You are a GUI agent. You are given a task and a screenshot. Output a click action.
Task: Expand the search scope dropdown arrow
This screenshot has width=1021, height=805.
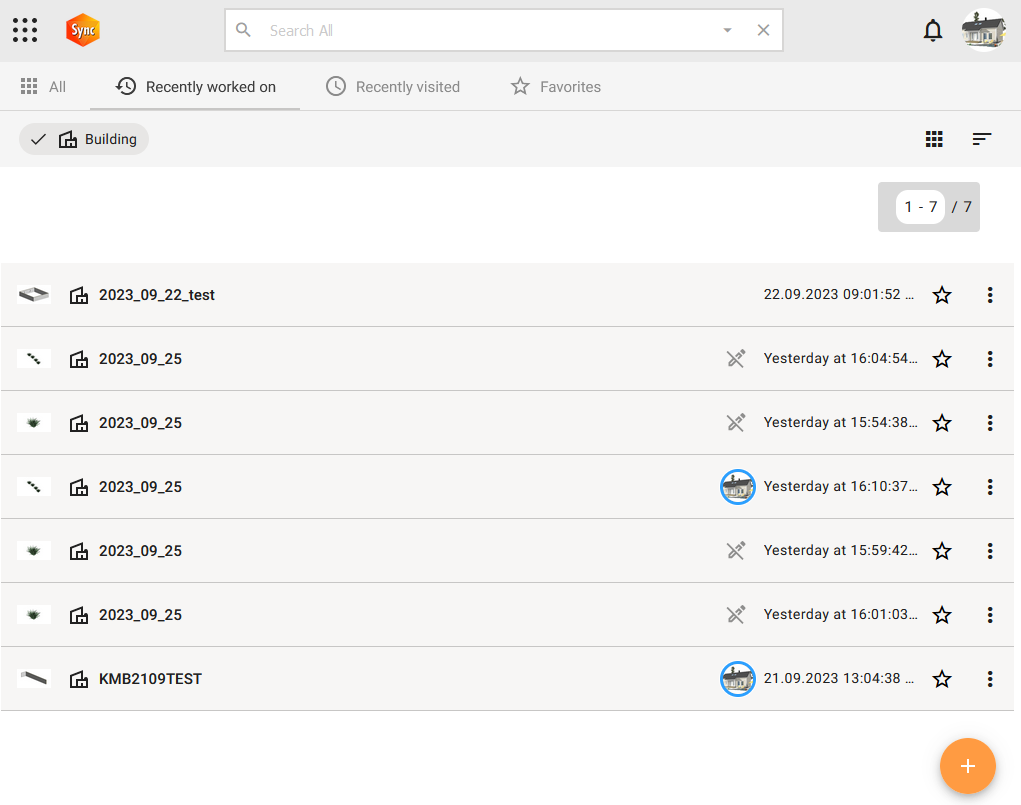coord(727,30)
